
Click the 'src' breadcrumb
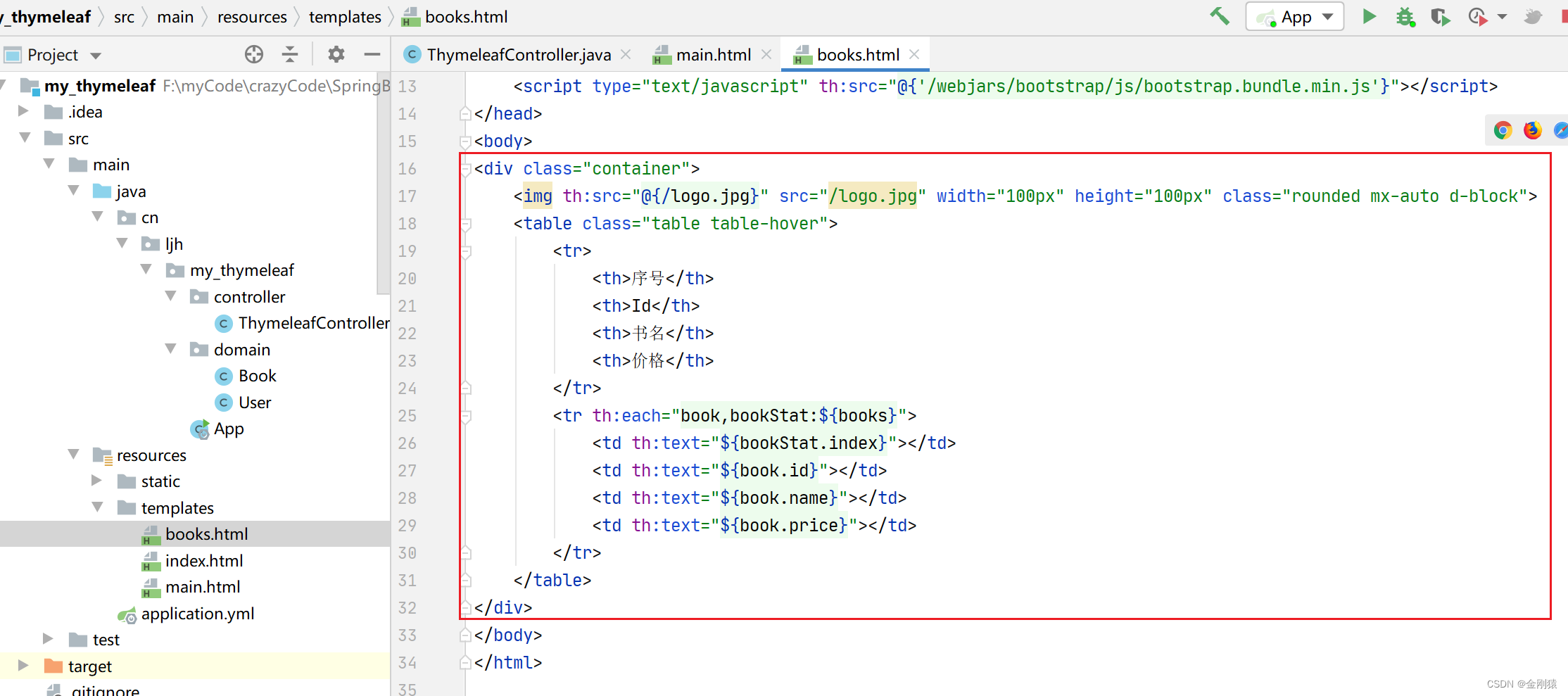click(x=124, y=17)
